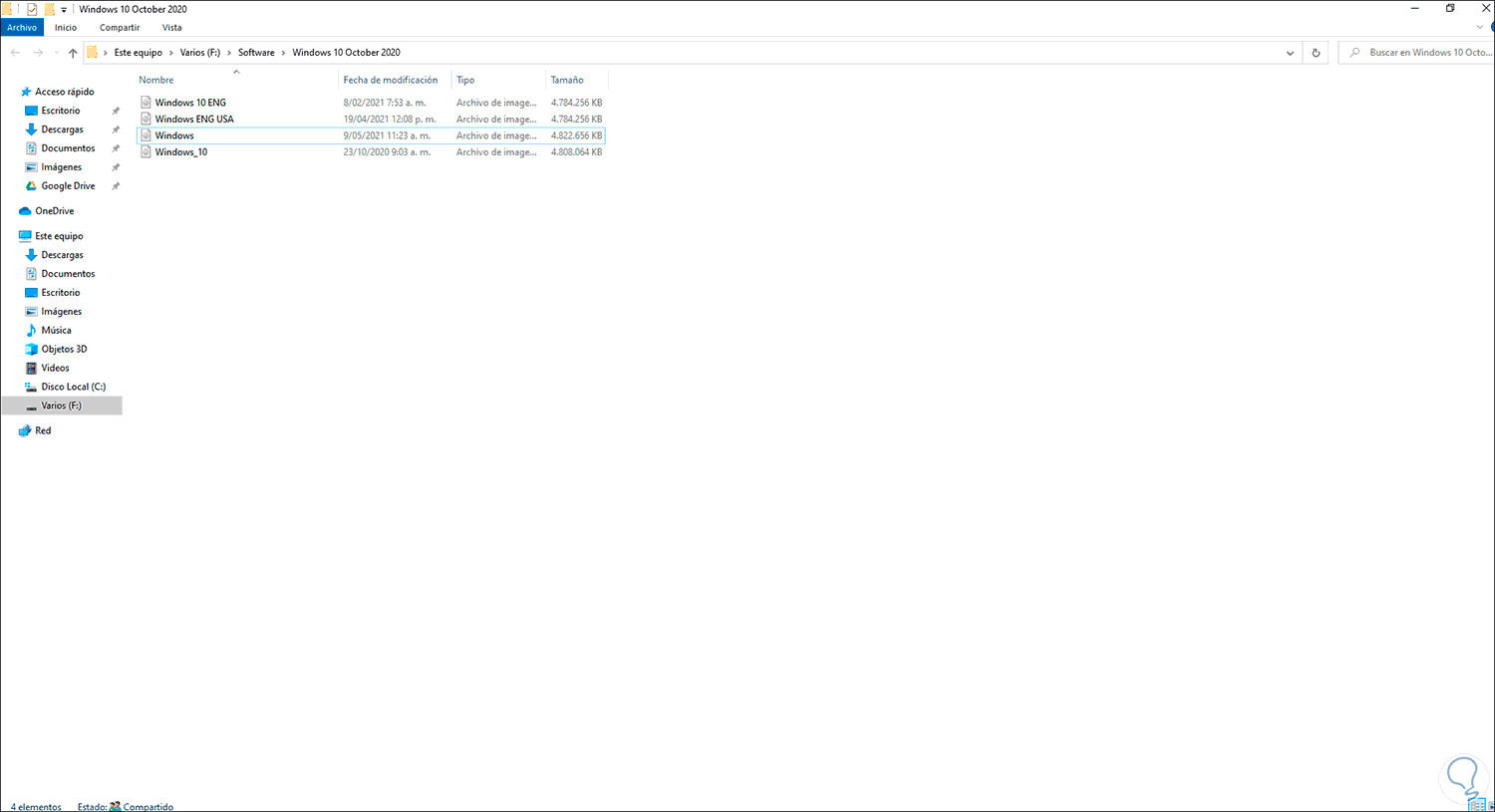Expand the chevron before Este equipo in the address bar
Viewport: 1495px width, 812px height.
pos(106,53)
